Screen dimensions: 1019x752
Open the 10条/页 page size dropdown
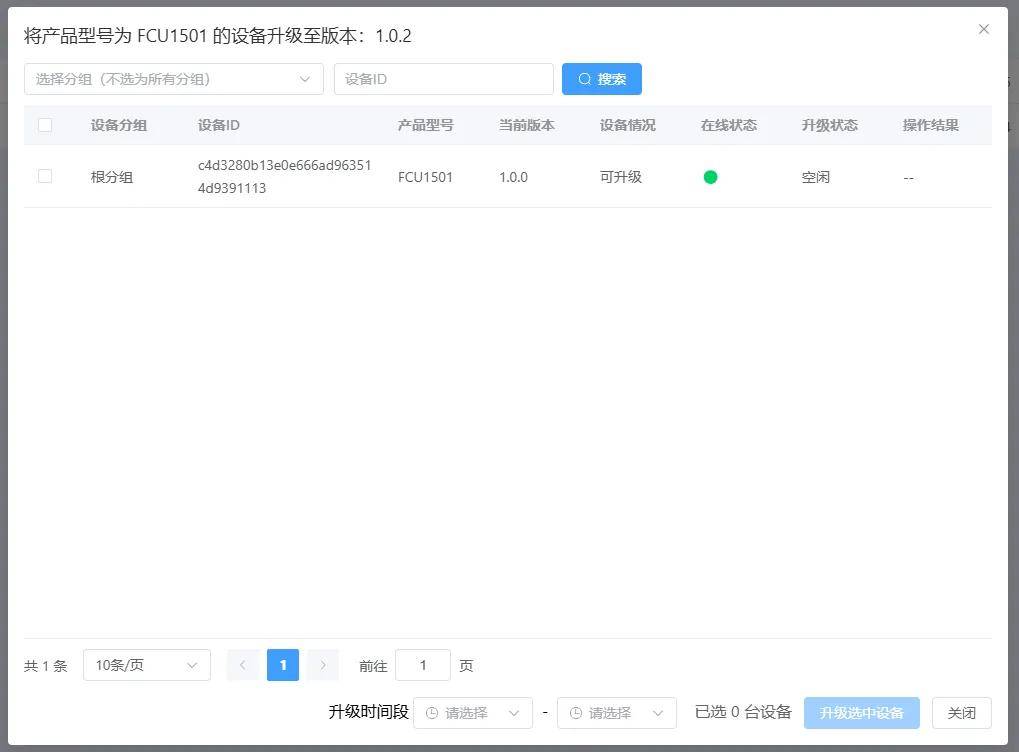pos(147,665)
